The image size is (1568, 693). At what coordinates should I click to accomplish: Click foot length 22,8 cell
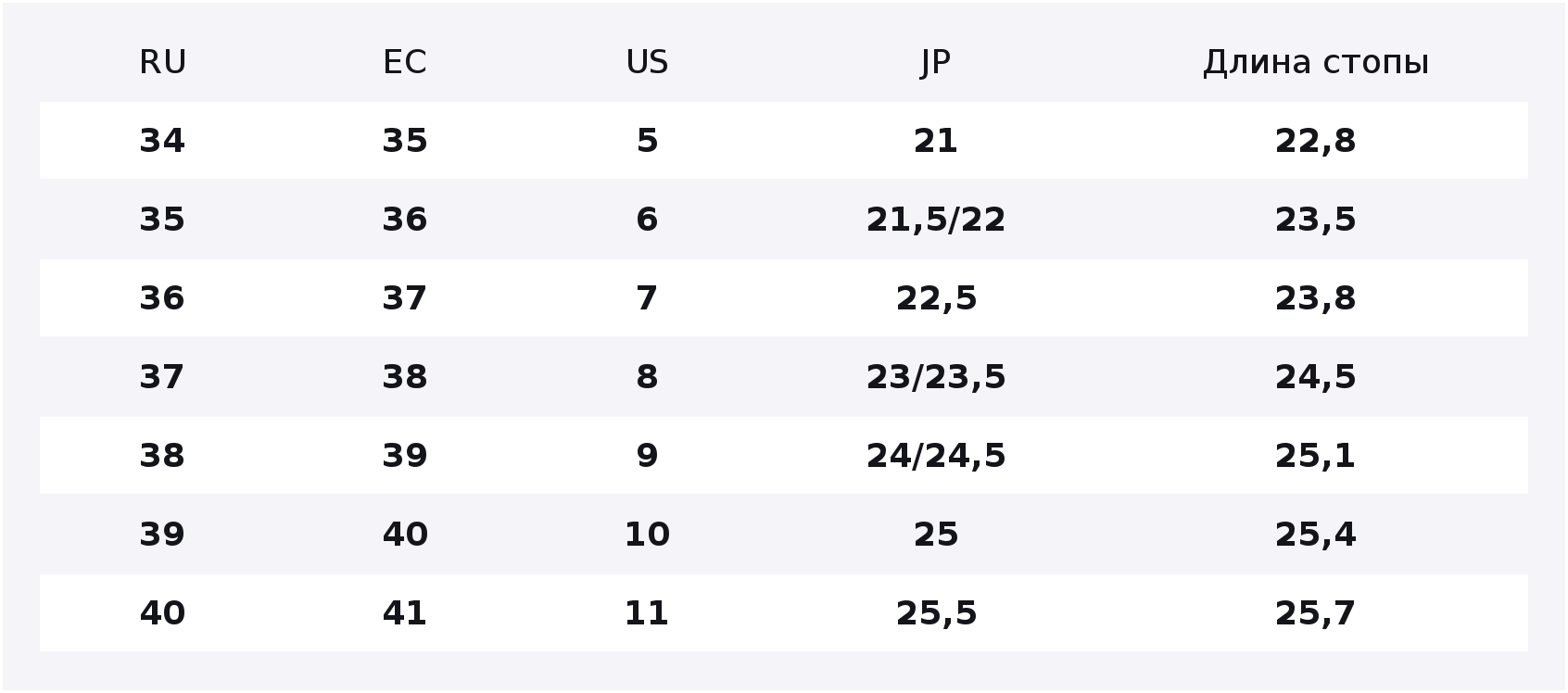1316,141
